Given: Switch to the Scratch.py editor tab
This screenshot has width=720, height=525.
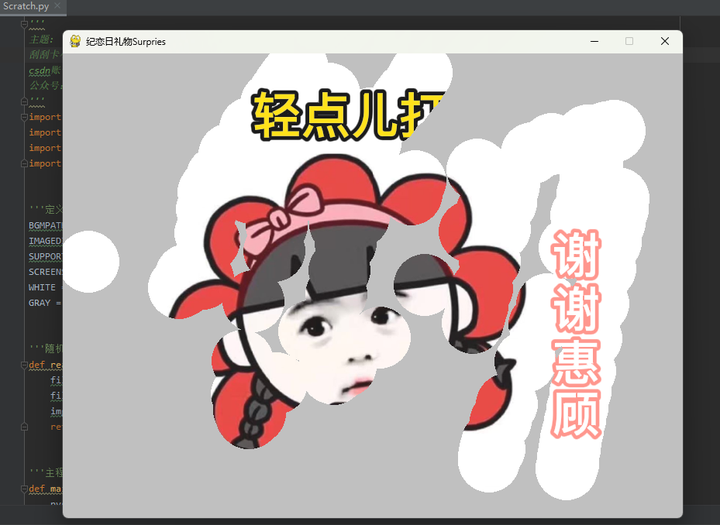Looking at the screenshot, I should (26, 6).
